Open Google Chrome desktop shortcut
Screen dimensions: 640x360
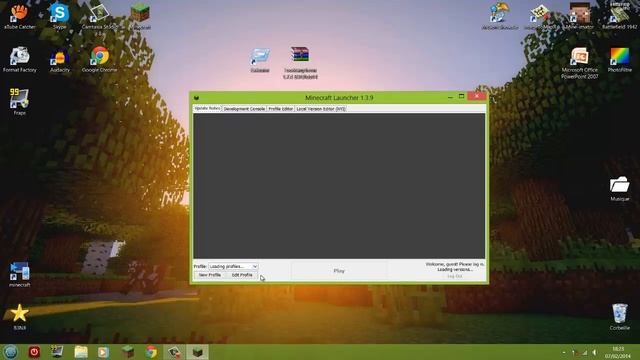[x=100, y=60]
